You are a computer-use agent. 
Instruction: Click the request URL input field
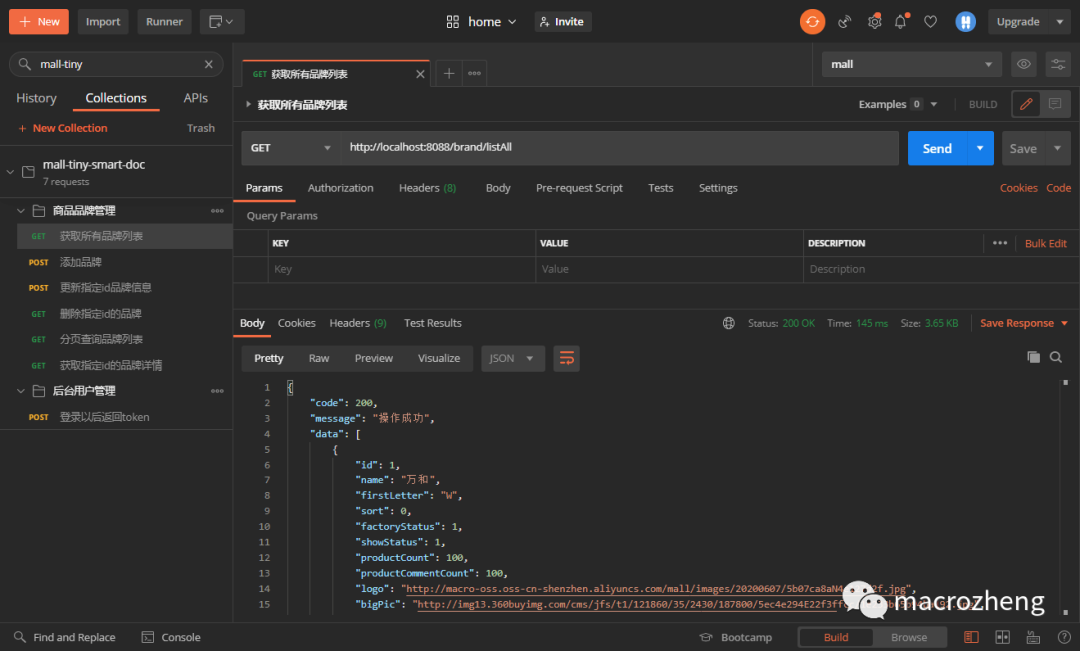pyautogui.click(x=620, y=147)
